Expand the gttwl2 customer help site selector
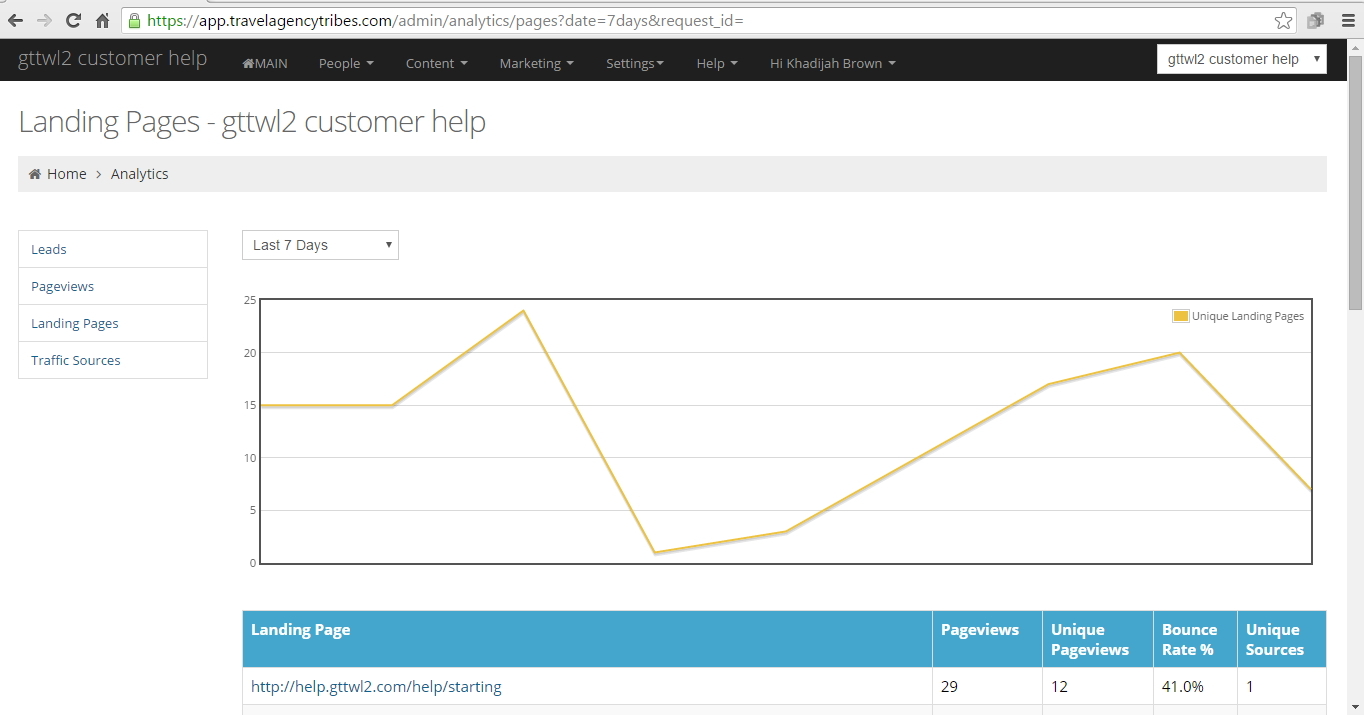 point(1241,59)
